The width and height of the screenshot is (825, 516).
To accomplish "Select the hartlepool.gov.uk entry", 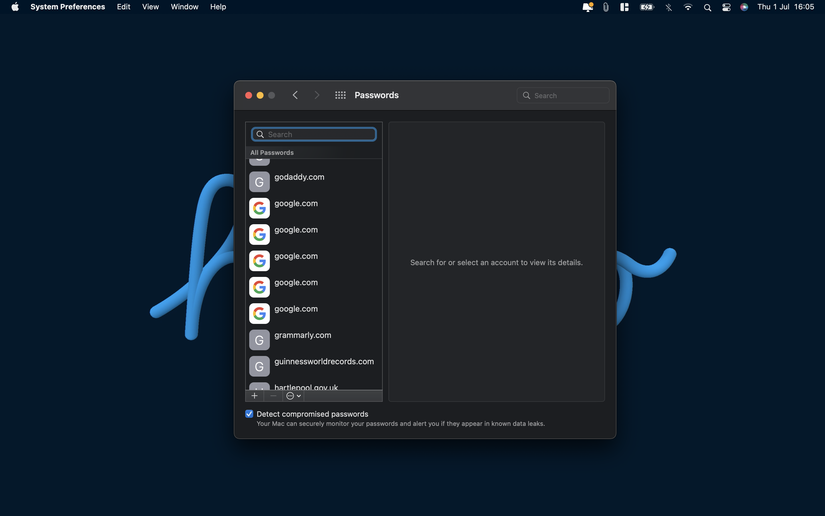I will coord(314,386).
